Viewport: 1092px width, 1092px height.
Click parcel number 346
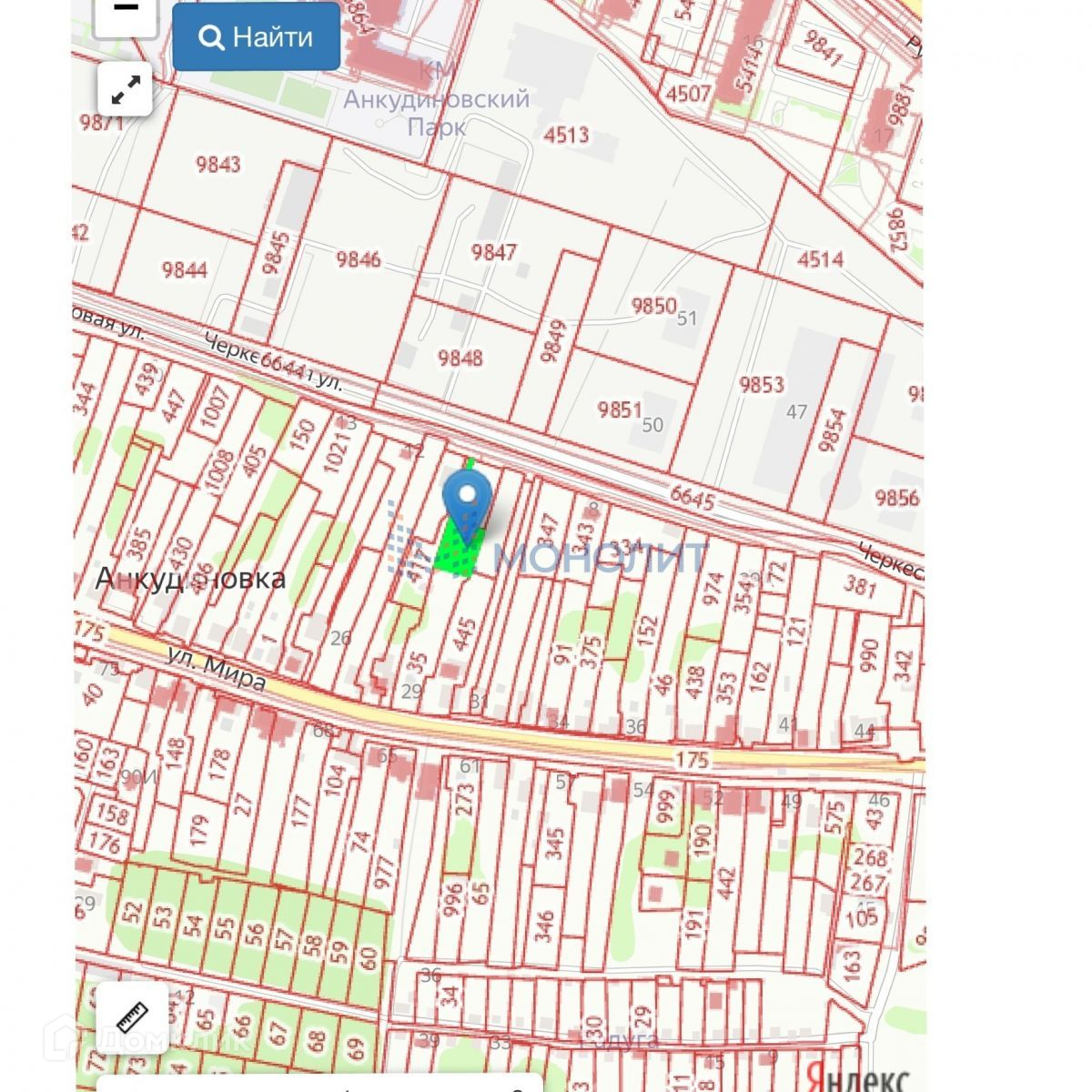(544, 927)
